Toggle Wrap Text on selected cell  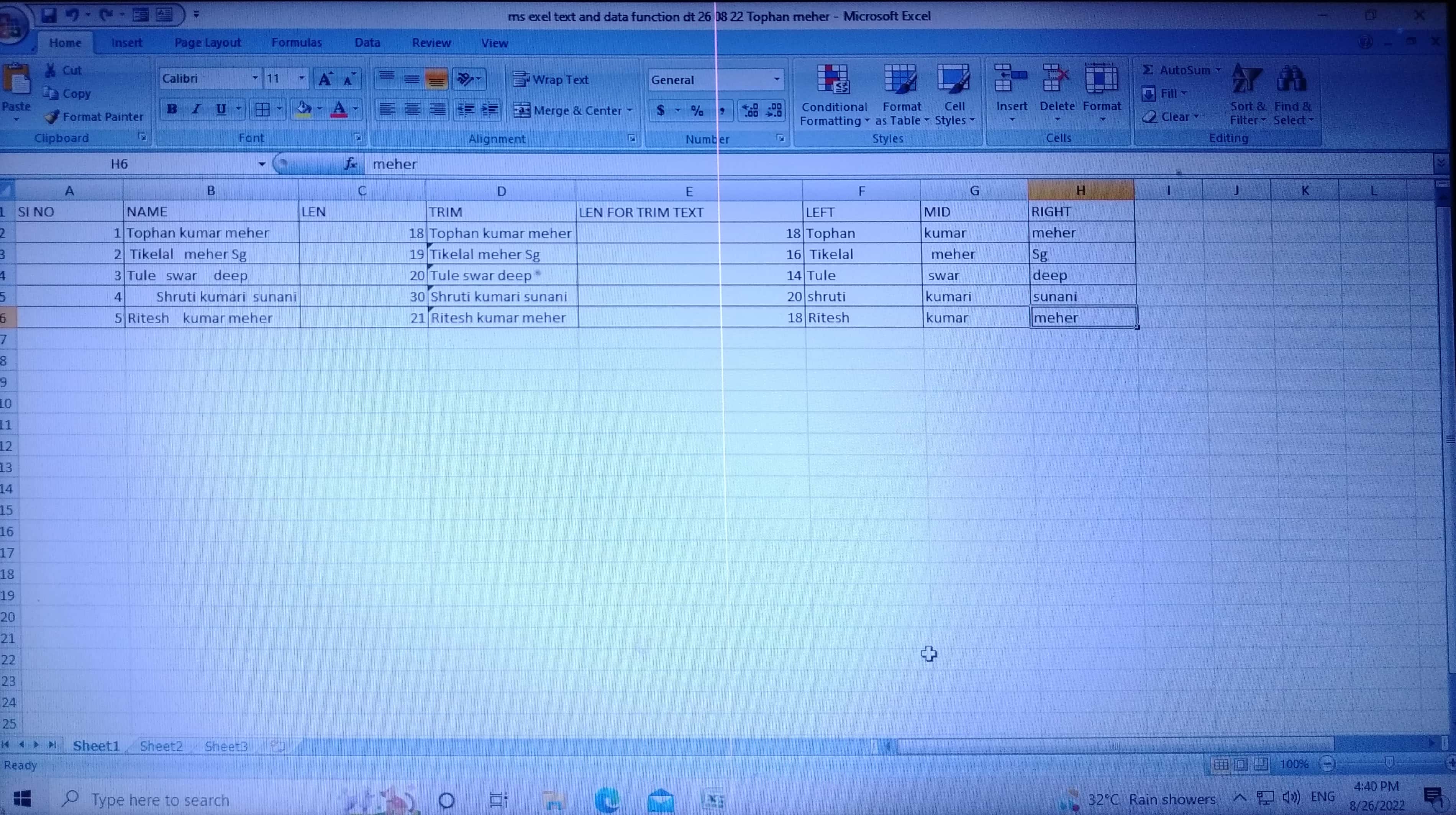[551, 80]
